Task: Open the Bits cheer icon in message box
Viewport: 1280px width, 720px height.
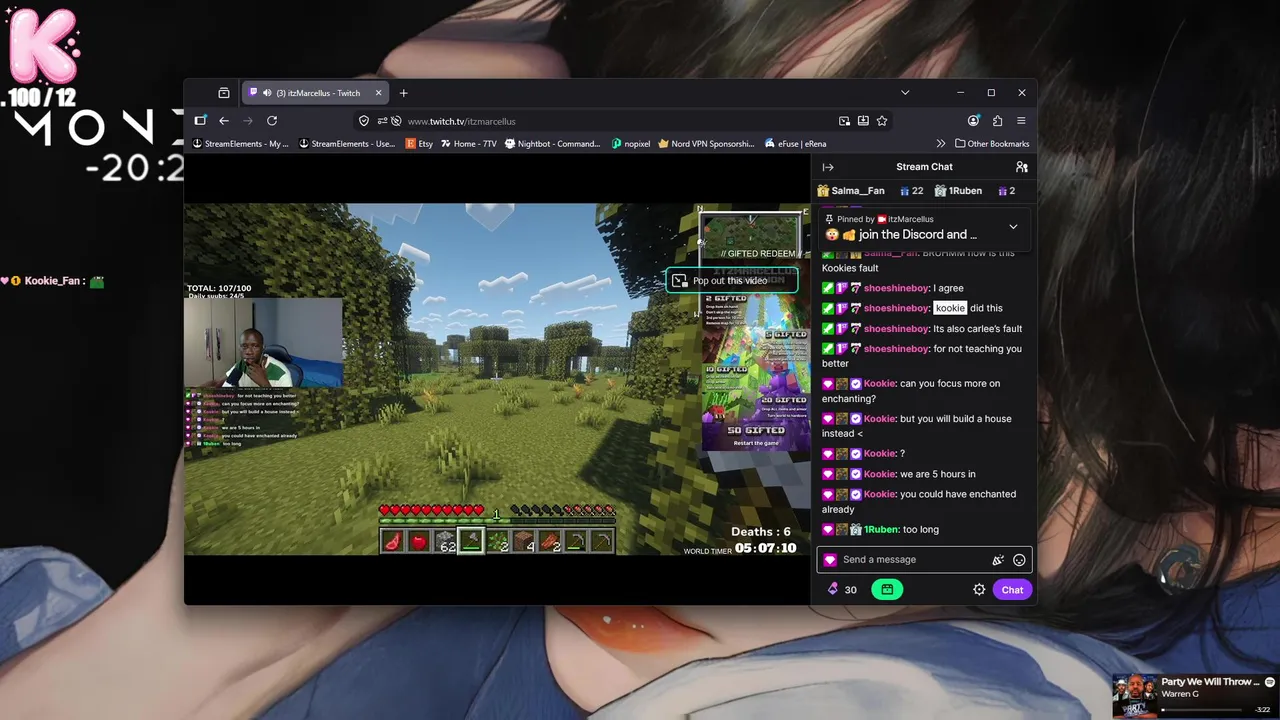Action: click(997, 560)
